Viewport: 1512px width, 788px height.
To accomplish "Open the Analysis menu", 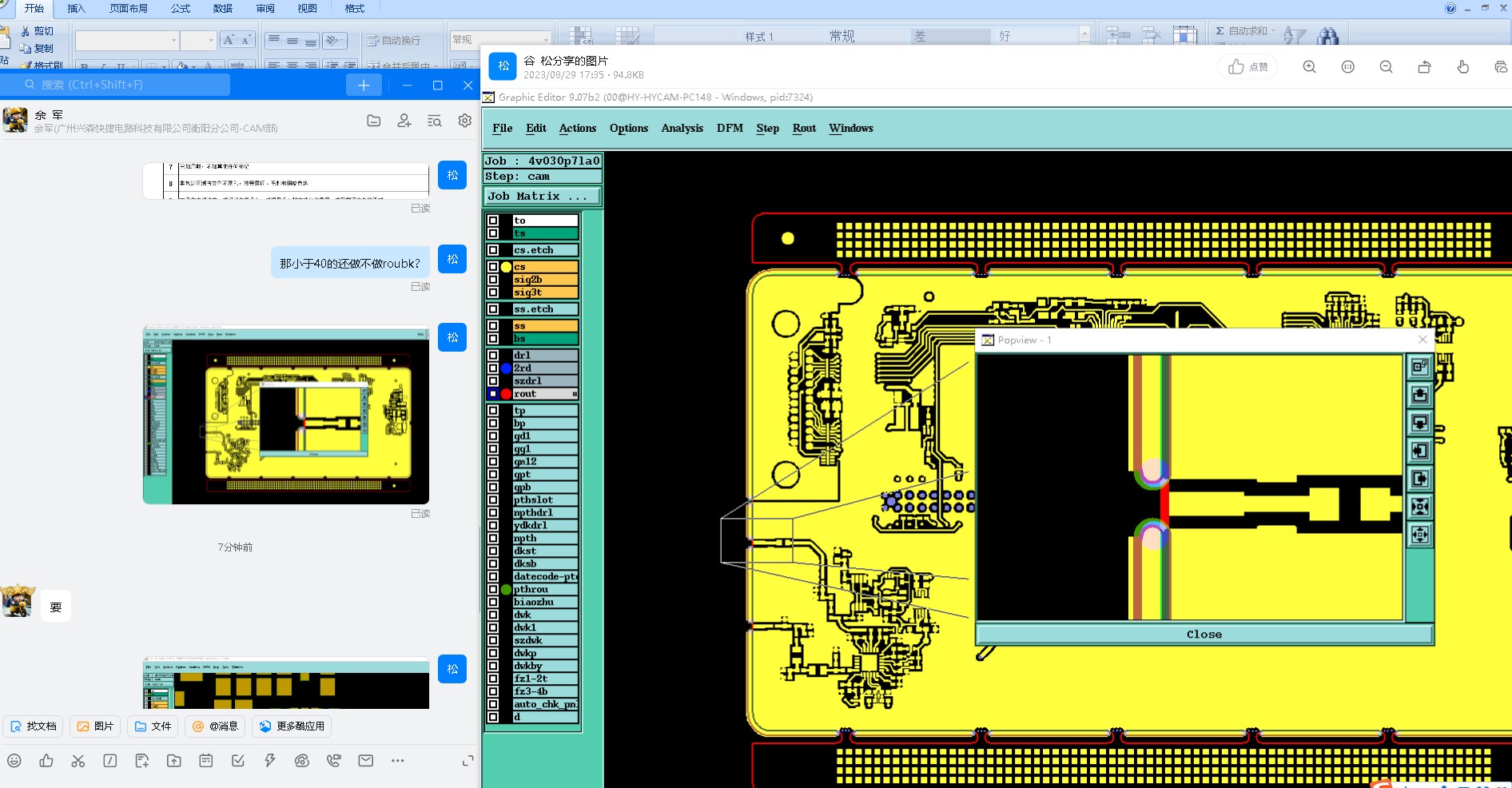I will [x=682, y=128].
